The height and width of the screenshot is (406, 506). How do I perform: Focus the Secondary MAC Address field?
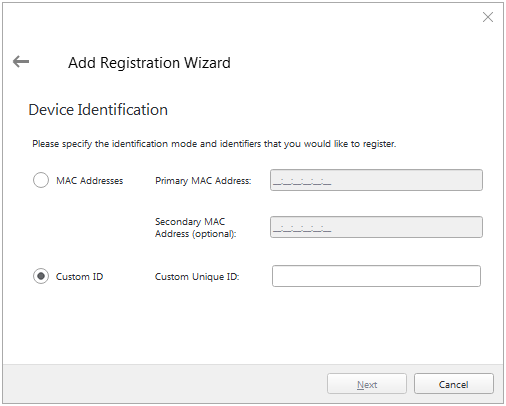pyautogui.click(x=376, y=227)
